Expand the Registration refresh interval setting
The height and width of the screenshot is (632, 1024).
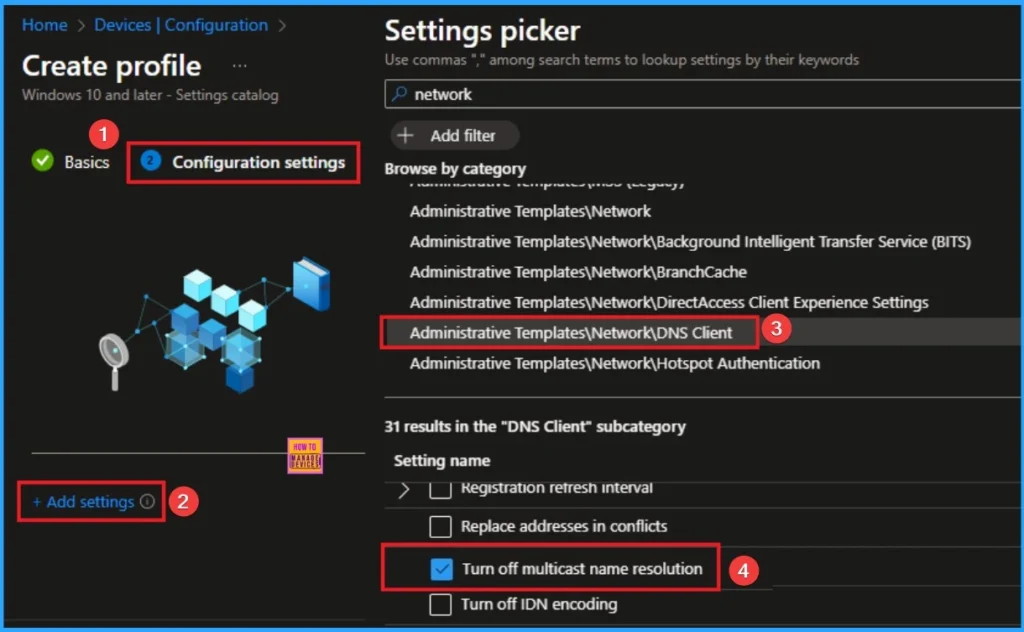point(403,489)
